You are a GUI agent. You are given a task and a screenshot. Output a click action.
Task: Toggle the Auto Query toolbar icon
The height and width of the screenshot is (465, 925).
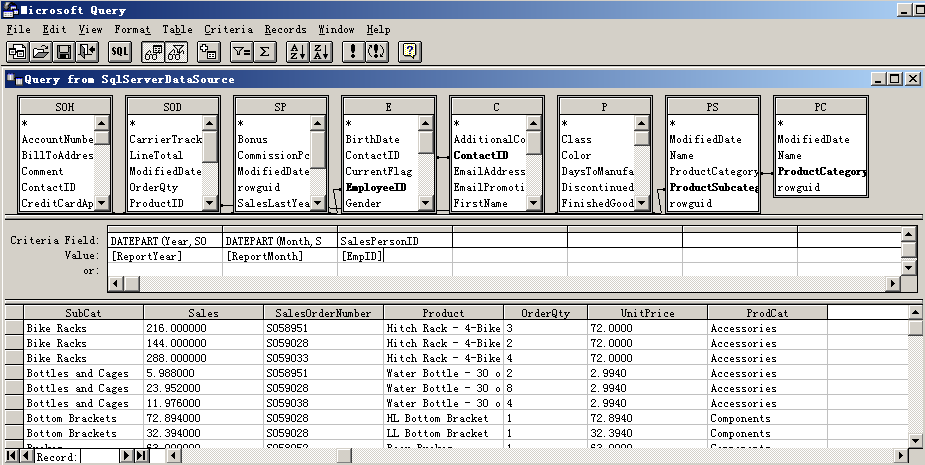(376, 52)
